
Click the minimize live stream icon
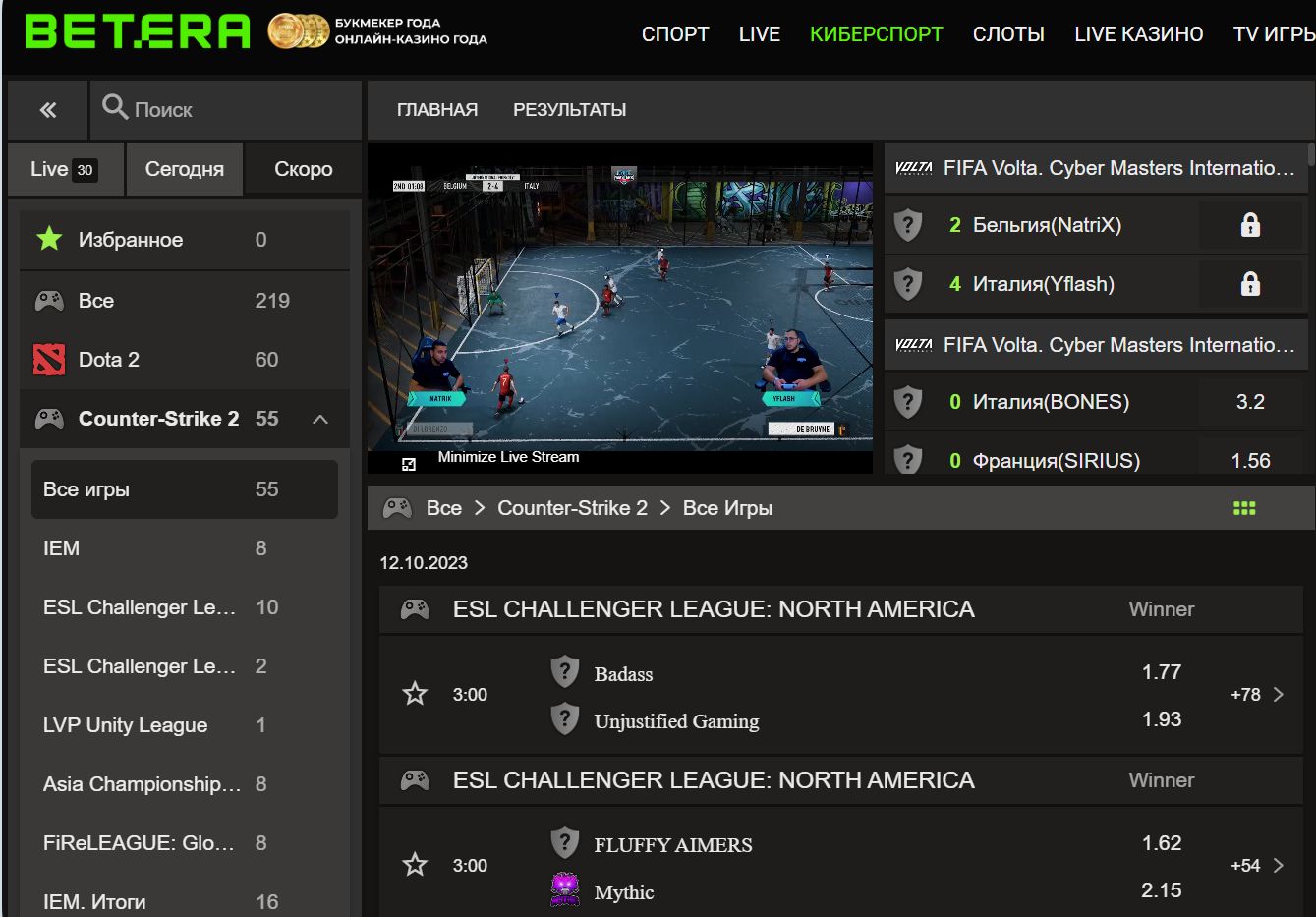pos(409,463)
